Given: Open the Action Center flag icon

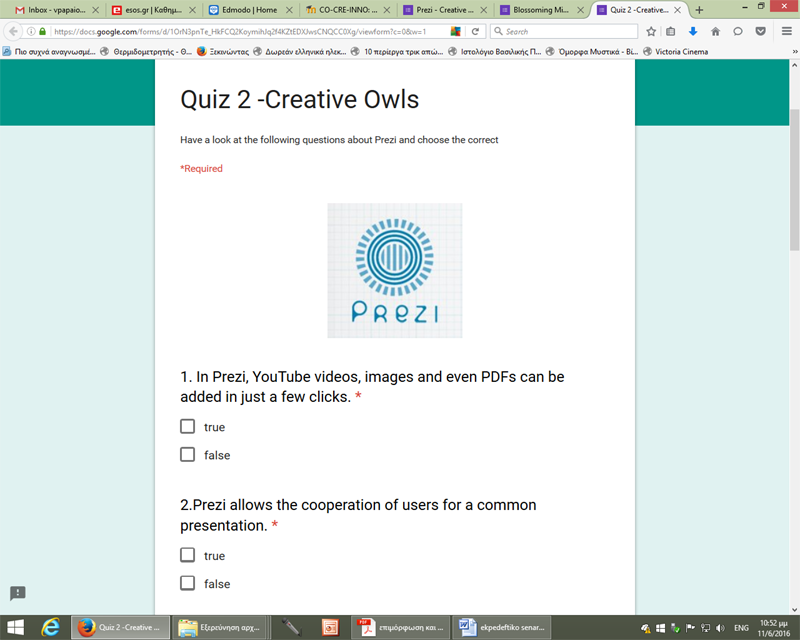Looking at the screenshot, I should click(690, 628).
